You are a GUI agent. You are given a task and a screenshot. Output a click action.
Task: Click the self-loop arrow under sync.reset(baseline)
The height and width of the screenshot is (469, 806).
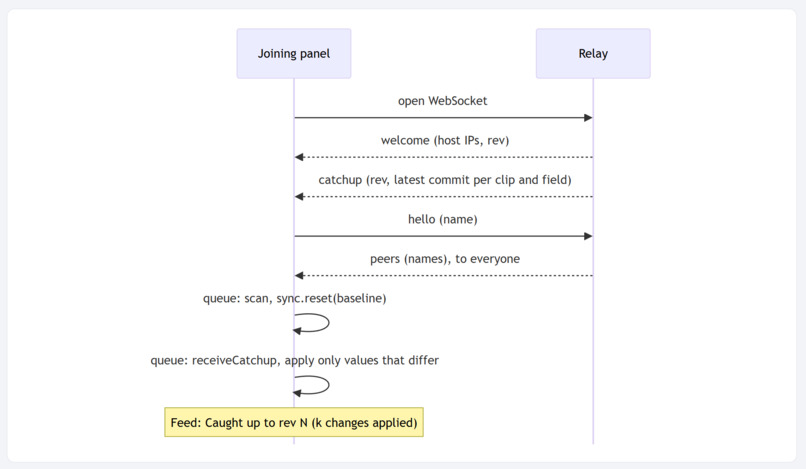click(x=312, y=323)
